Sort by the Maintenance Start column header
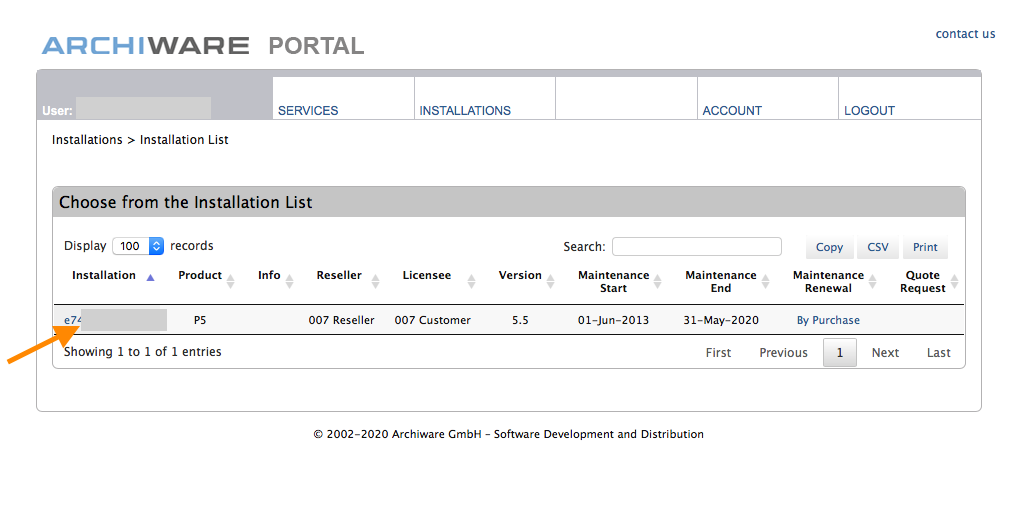This screenshot has width=1035, height=519. [613, 282]
